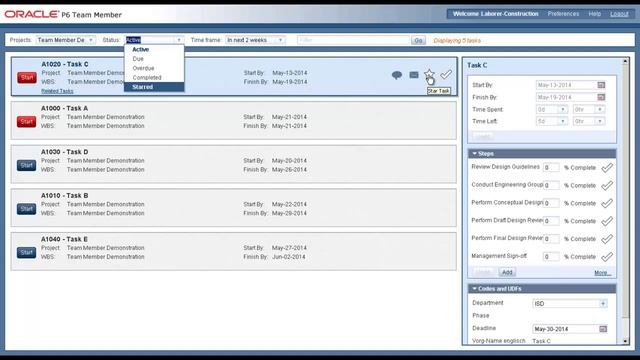
Task: Complete step Perform Draft Design Review checkmark
Action: click(x=607, y=221)
